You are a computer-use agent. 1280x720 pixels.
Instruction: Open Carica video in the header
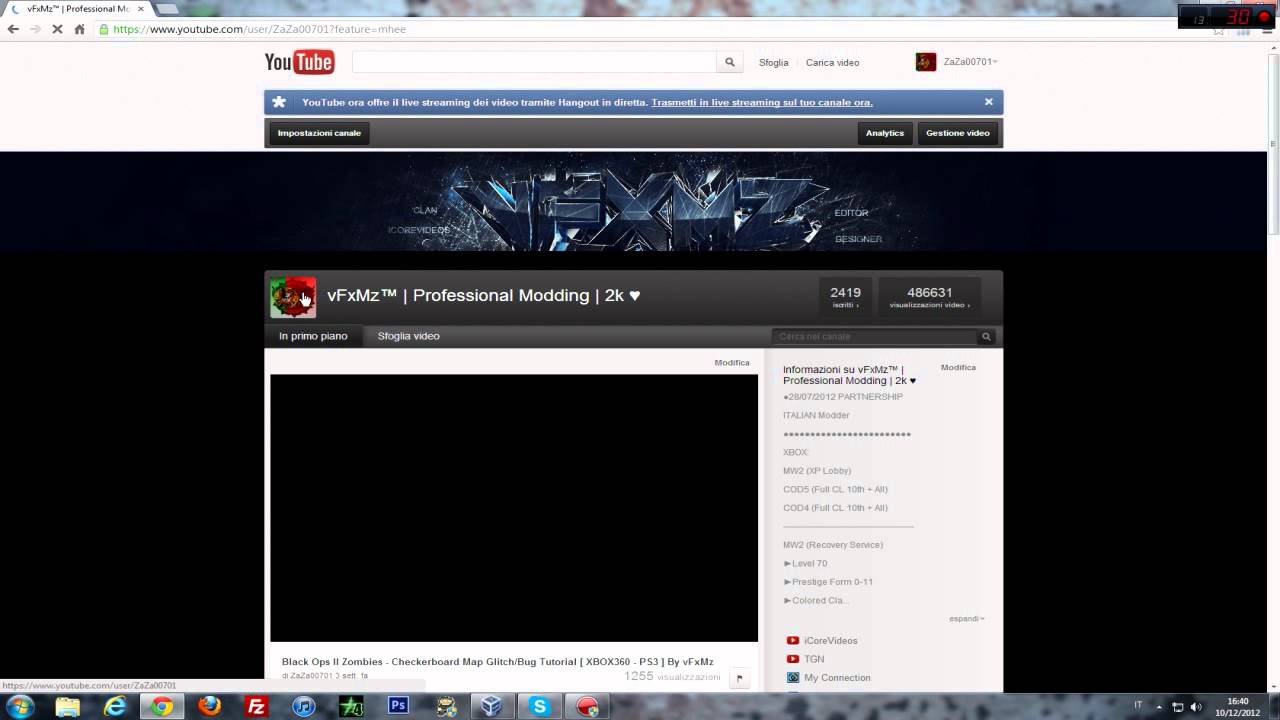tap(832, 62)
